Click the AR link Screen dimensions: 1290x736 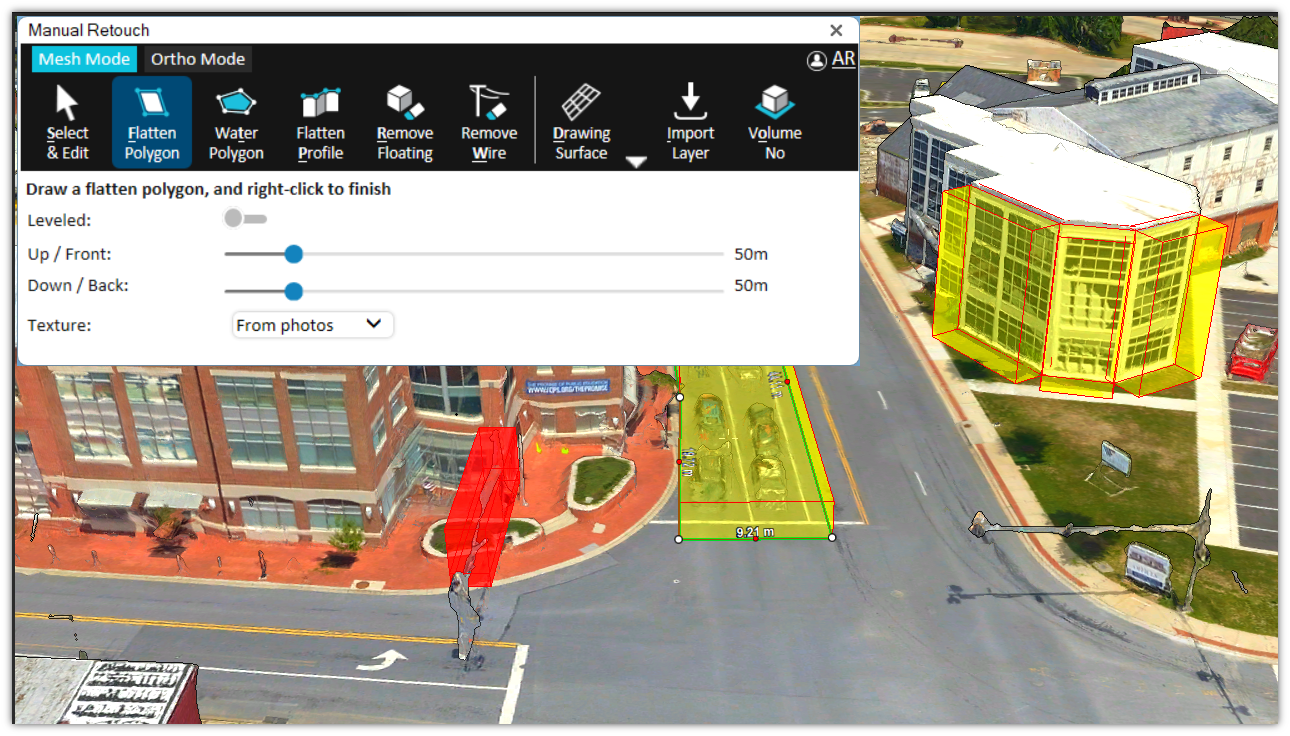coord(843,58)
